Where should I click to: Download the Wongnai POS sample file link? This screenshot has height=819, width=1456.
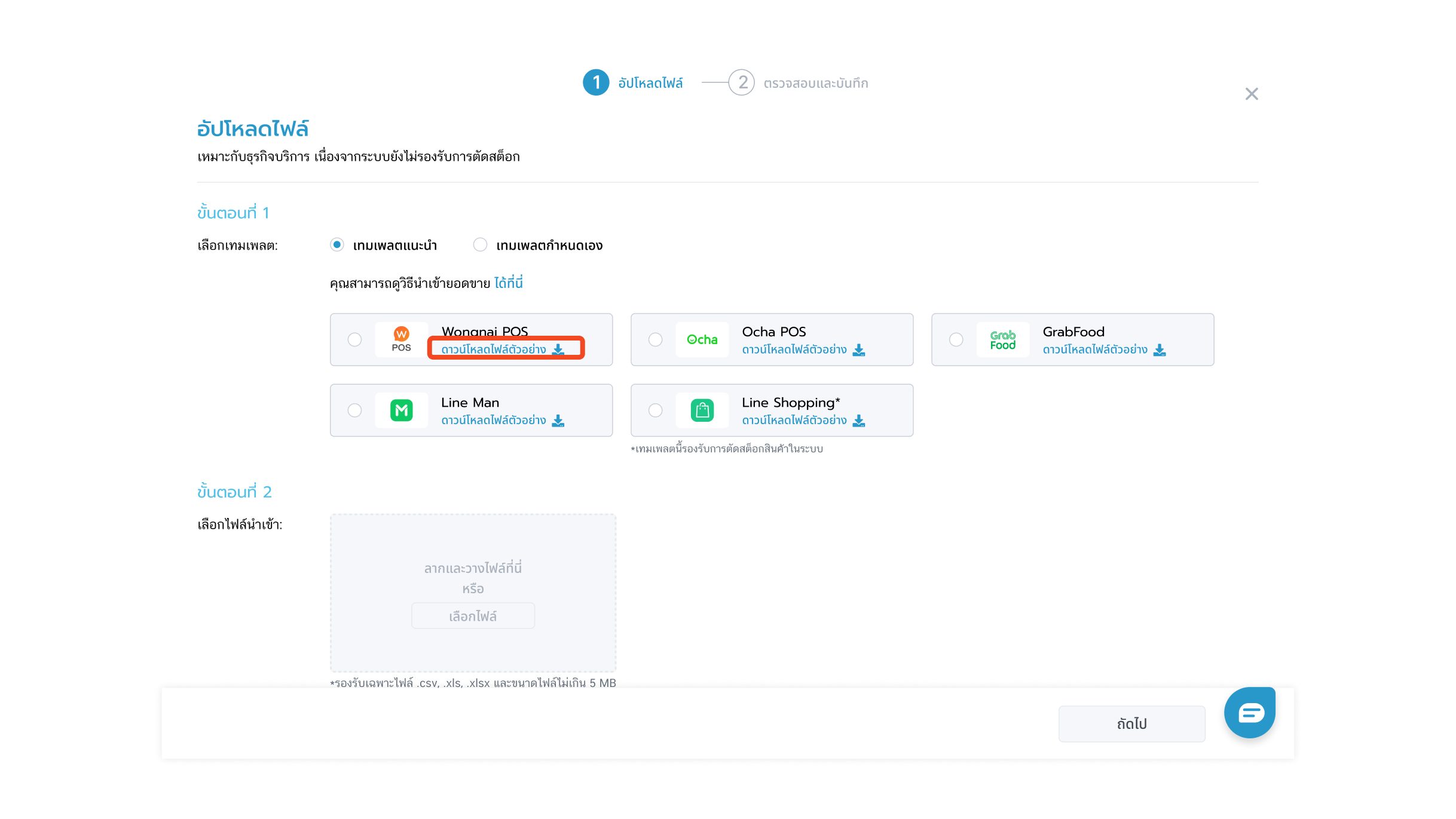pyautogui.click(x=494, y=349)
